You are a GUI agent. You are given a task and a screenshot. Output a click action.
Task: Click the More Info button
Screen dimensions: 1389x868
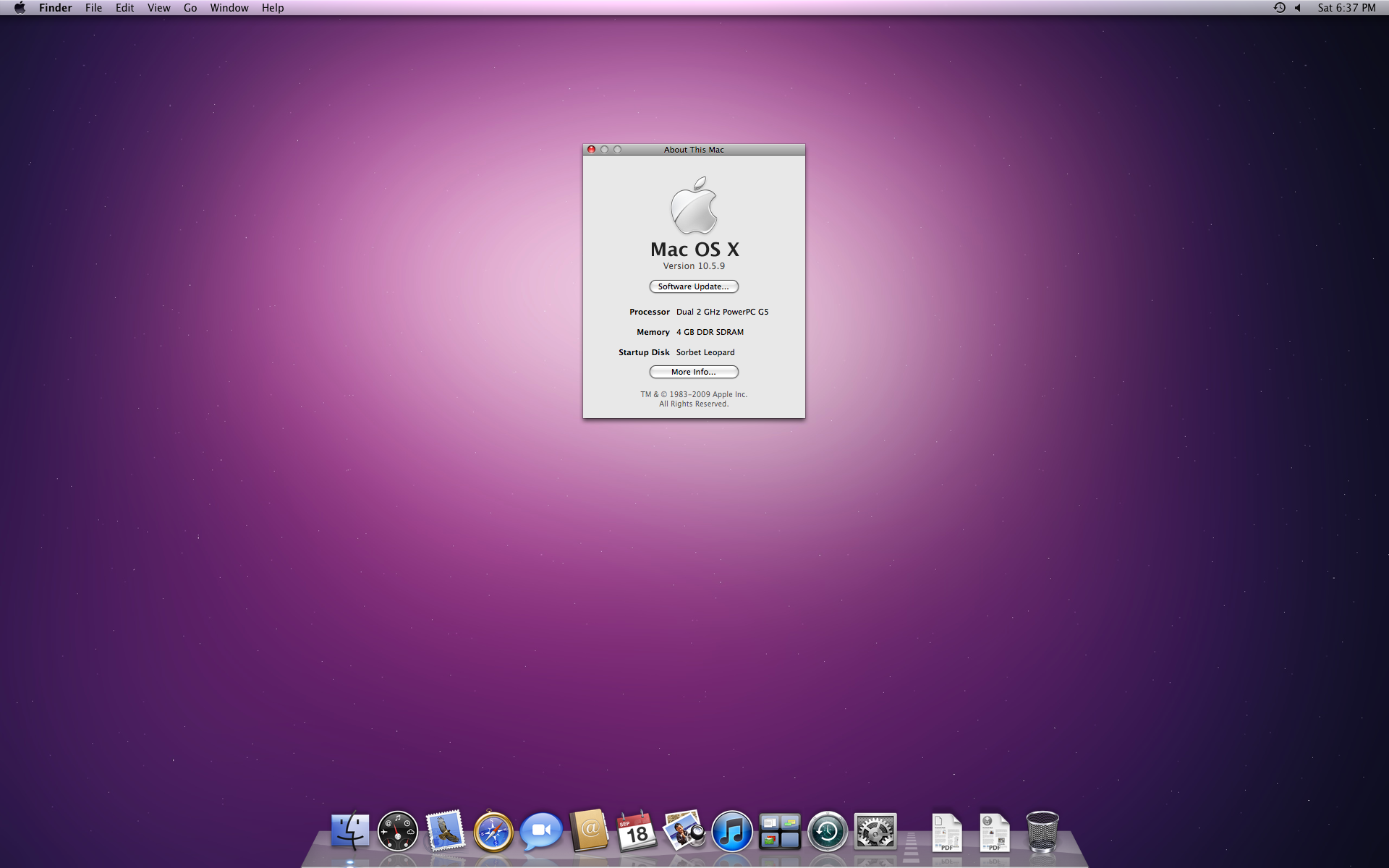click(694, 372)
